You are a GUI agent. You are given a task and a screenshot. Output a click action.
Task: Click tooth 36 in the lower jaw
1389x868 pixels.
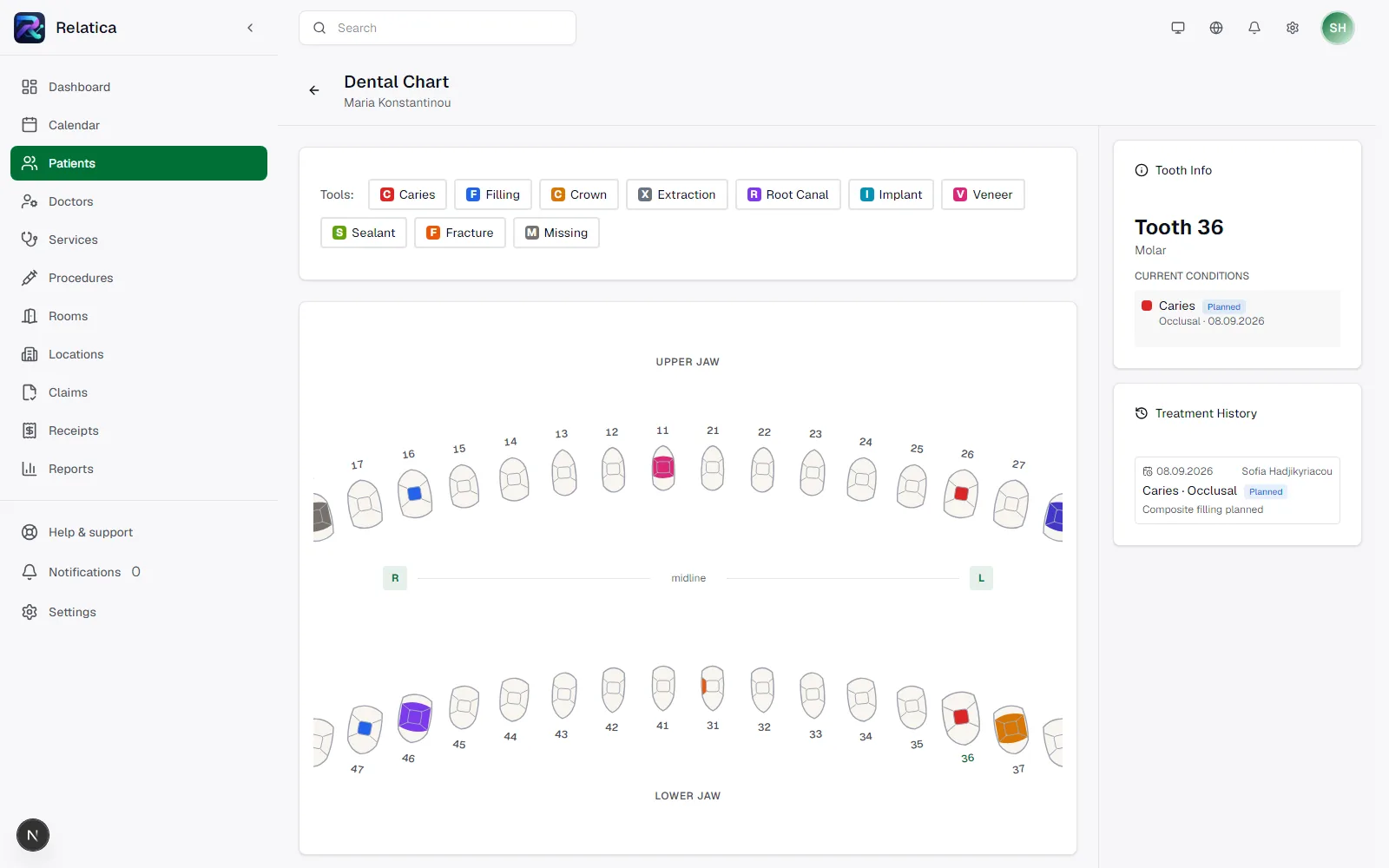[961, 717]
